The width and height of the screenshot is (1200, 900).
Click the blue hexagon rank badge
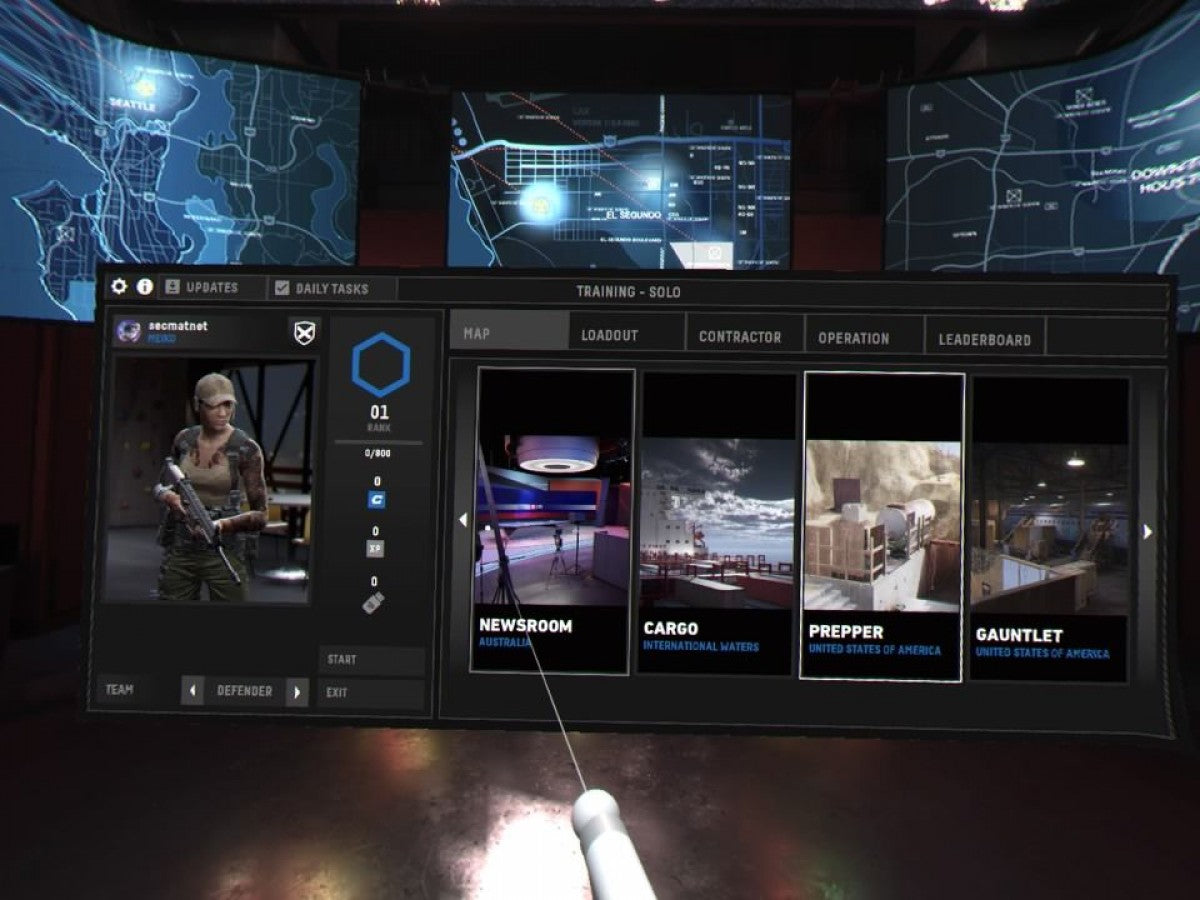tap(380, 365)
